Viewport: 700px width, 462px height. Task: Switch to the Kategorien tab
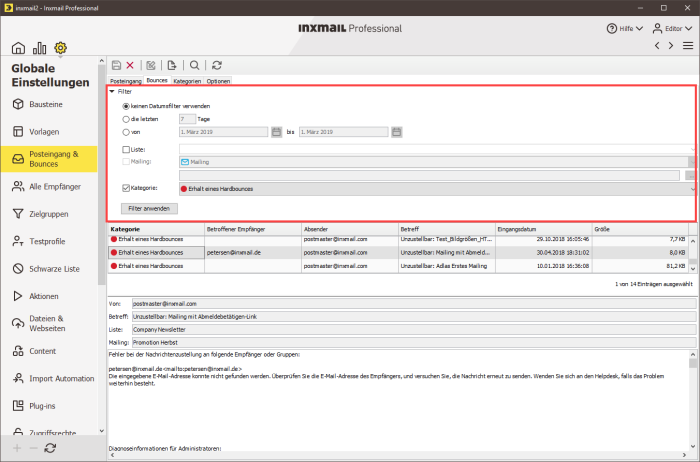click(x=187, y=81)
